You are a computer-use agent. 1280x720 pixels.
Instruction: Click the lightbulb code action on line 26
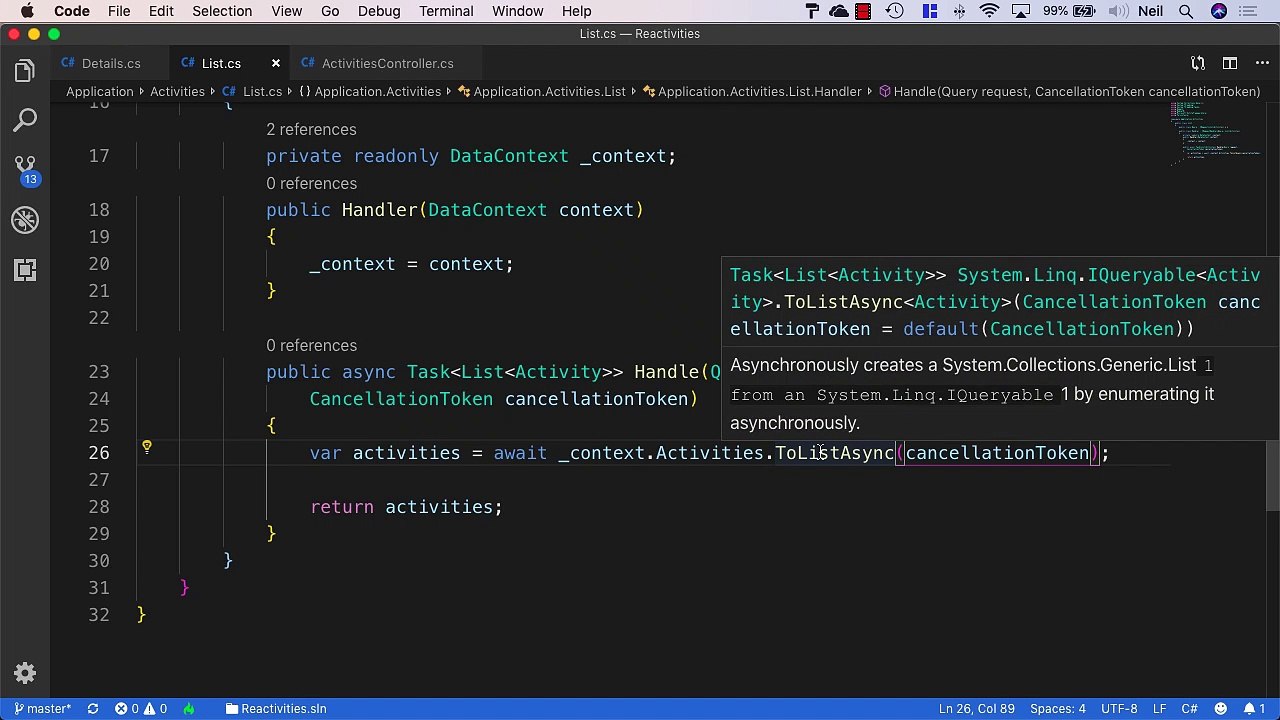click(147, 447)
